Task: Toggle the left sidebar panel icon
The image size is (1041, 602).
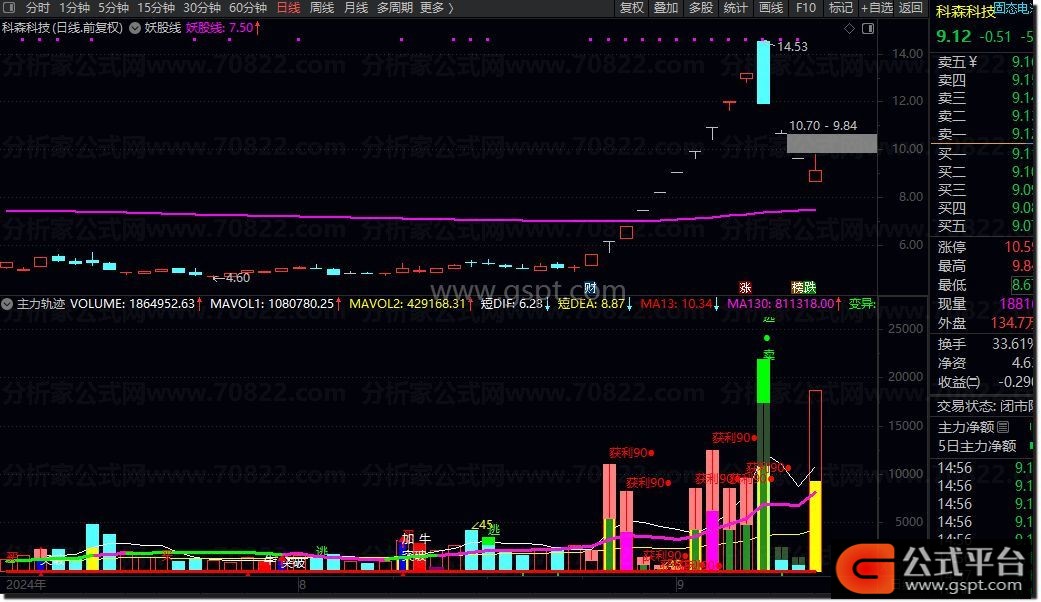Action: pyautogui.click(x=9, y=8)
